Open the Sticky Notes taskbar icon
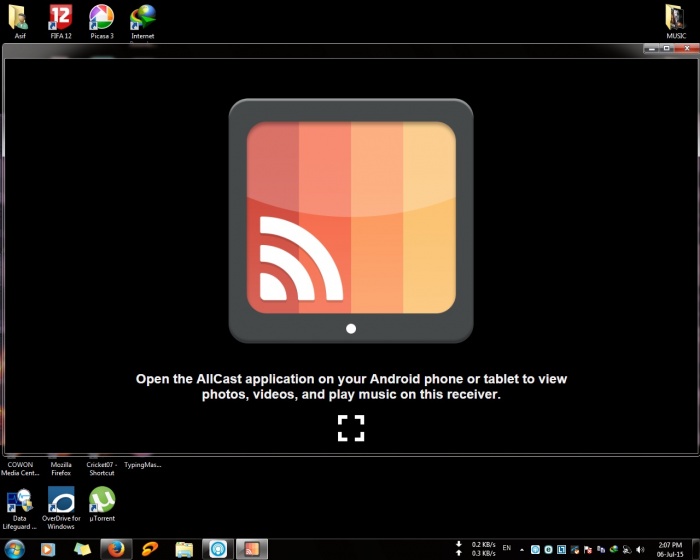The image size is (700, 560). point(82,549)
